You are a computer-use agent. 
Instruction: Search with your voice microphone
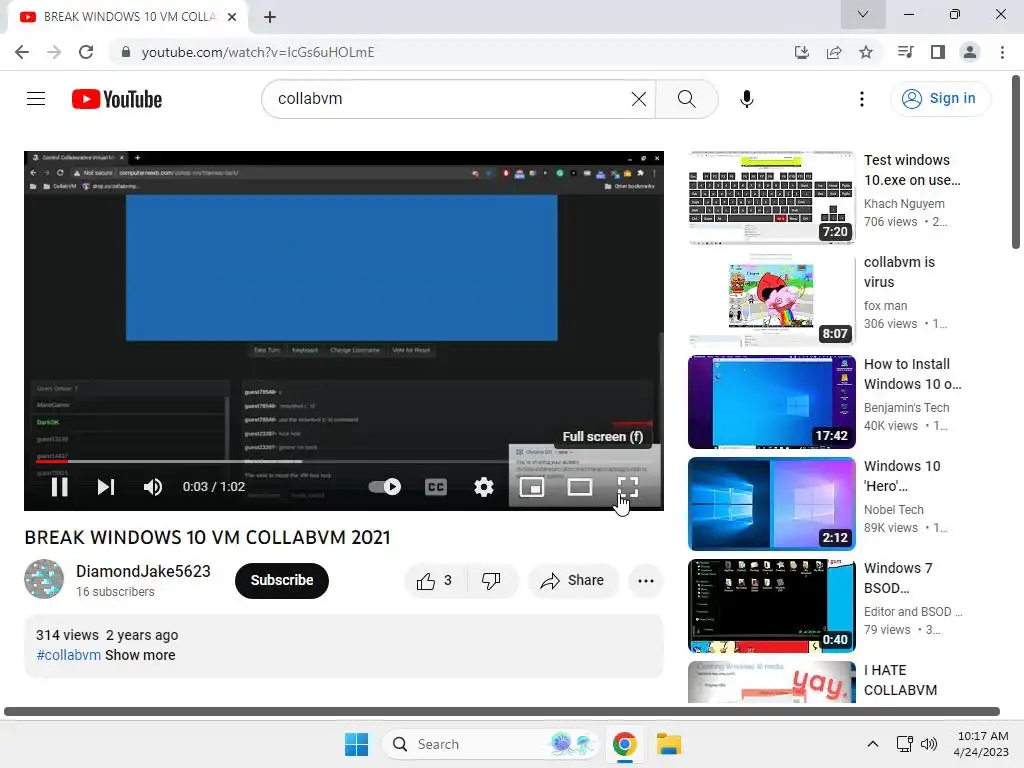[746, 99]
